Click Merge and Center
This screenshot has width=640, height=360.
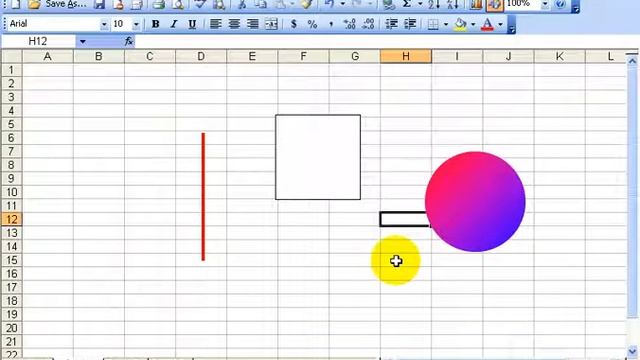(x=271, y=24)
